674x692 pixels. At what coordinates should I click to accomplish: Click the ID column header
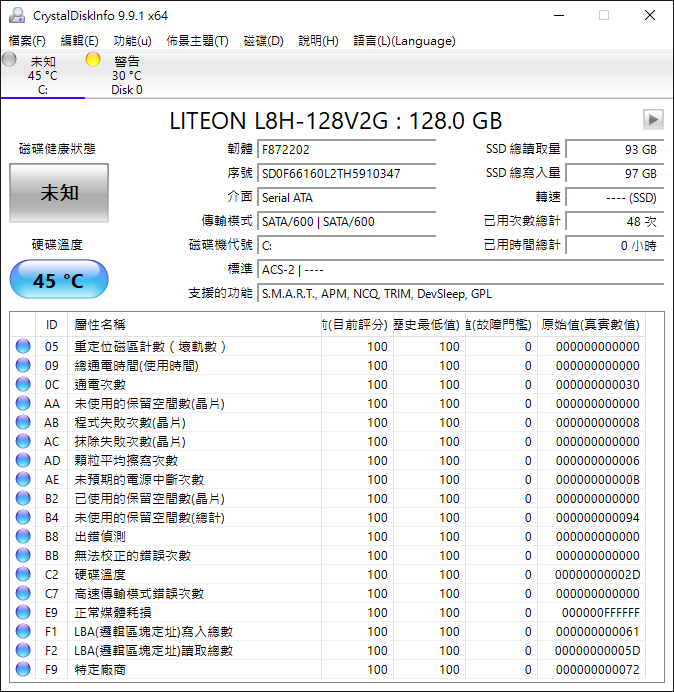click(x=51, y=325)
